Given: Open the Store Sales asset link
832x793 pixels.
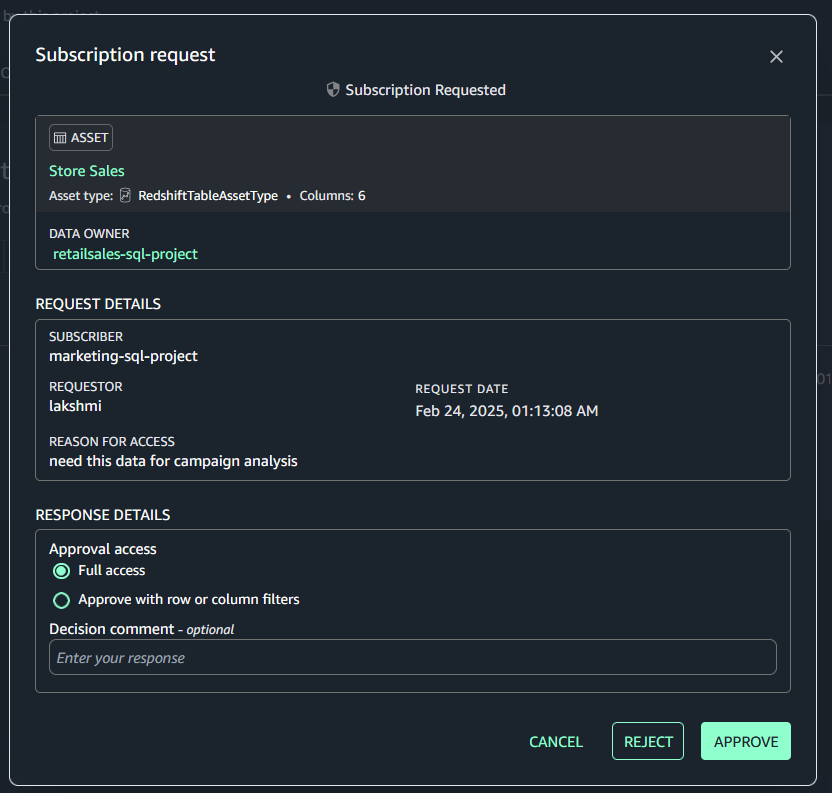Looking at the screenshot, I should (86, 171).
